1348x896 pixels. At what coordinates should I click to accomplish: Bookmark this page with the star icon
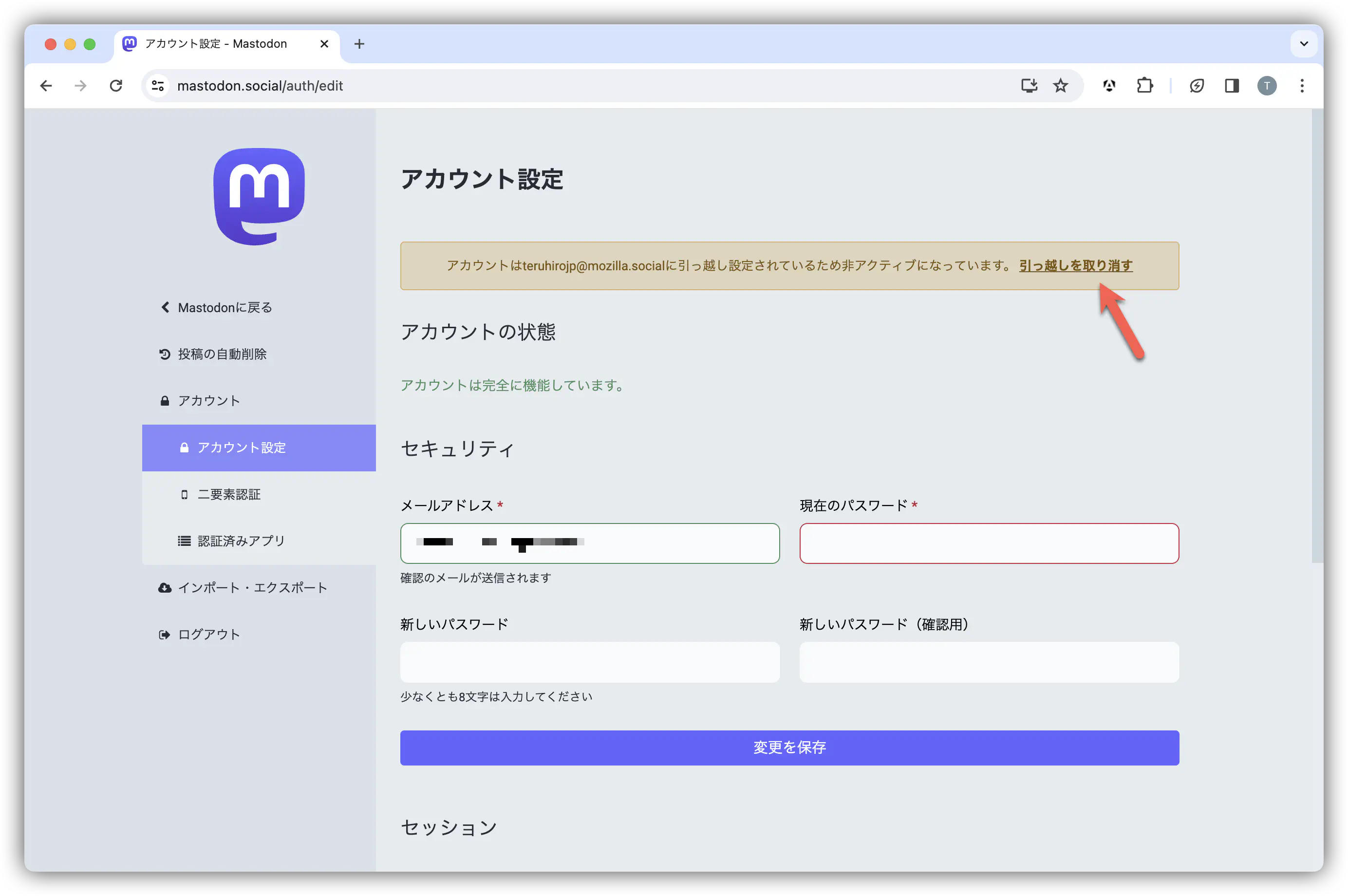click(1061, 86)
